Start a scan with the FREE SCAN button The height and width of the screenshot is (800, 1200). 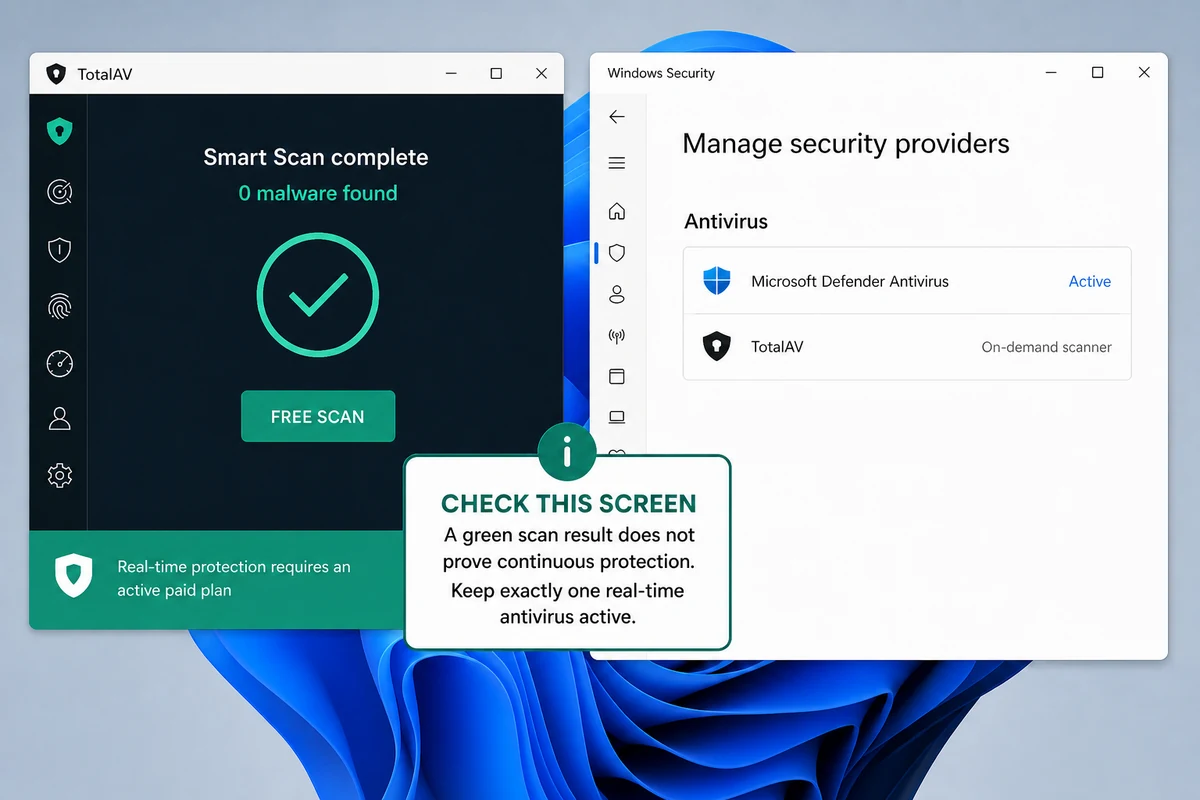coord(318,416)
